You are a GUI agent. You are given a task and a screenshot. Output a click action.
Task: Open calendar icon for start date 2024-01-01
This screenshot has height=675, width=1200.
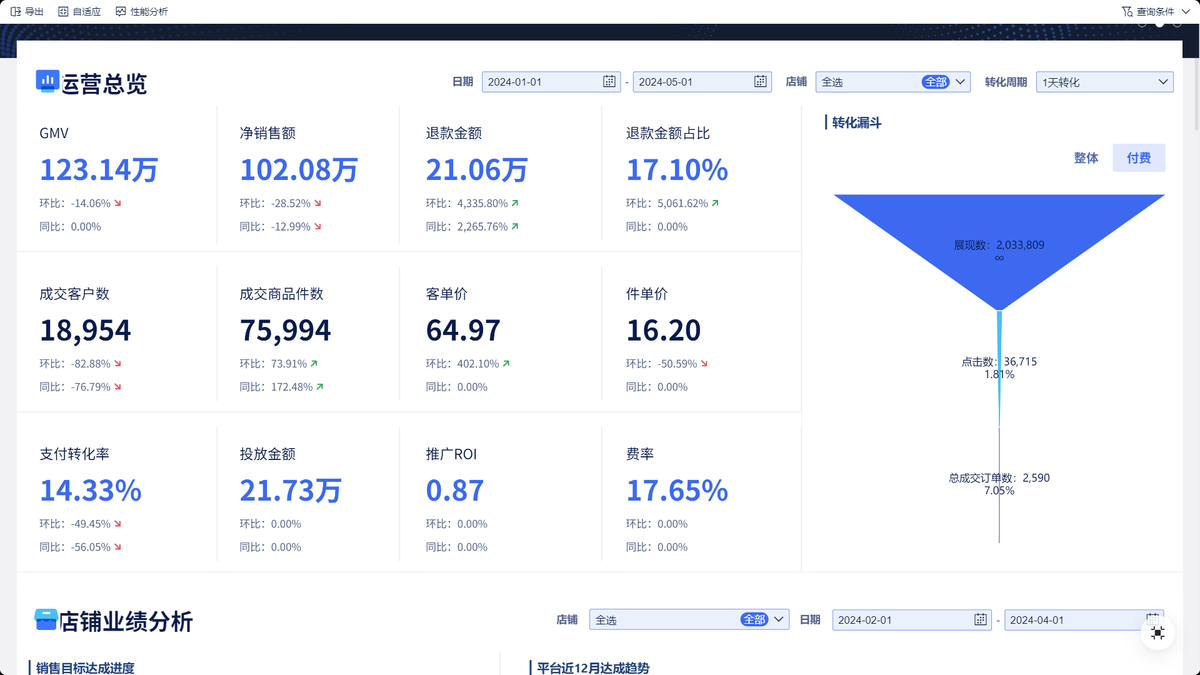(x=609, y=82)
